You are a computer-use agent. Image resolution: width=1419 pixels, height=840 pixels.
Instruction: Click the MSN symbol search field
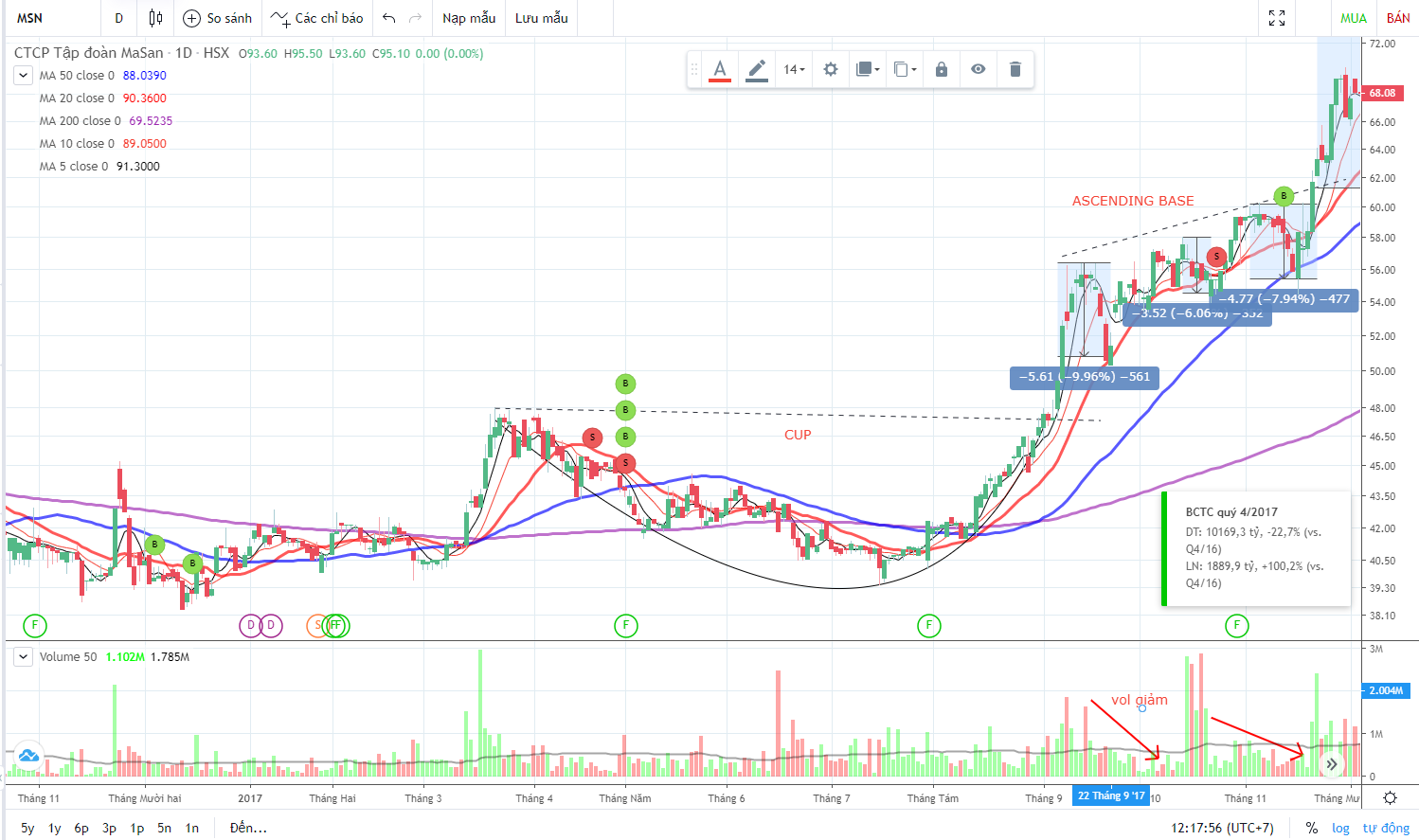47,18
